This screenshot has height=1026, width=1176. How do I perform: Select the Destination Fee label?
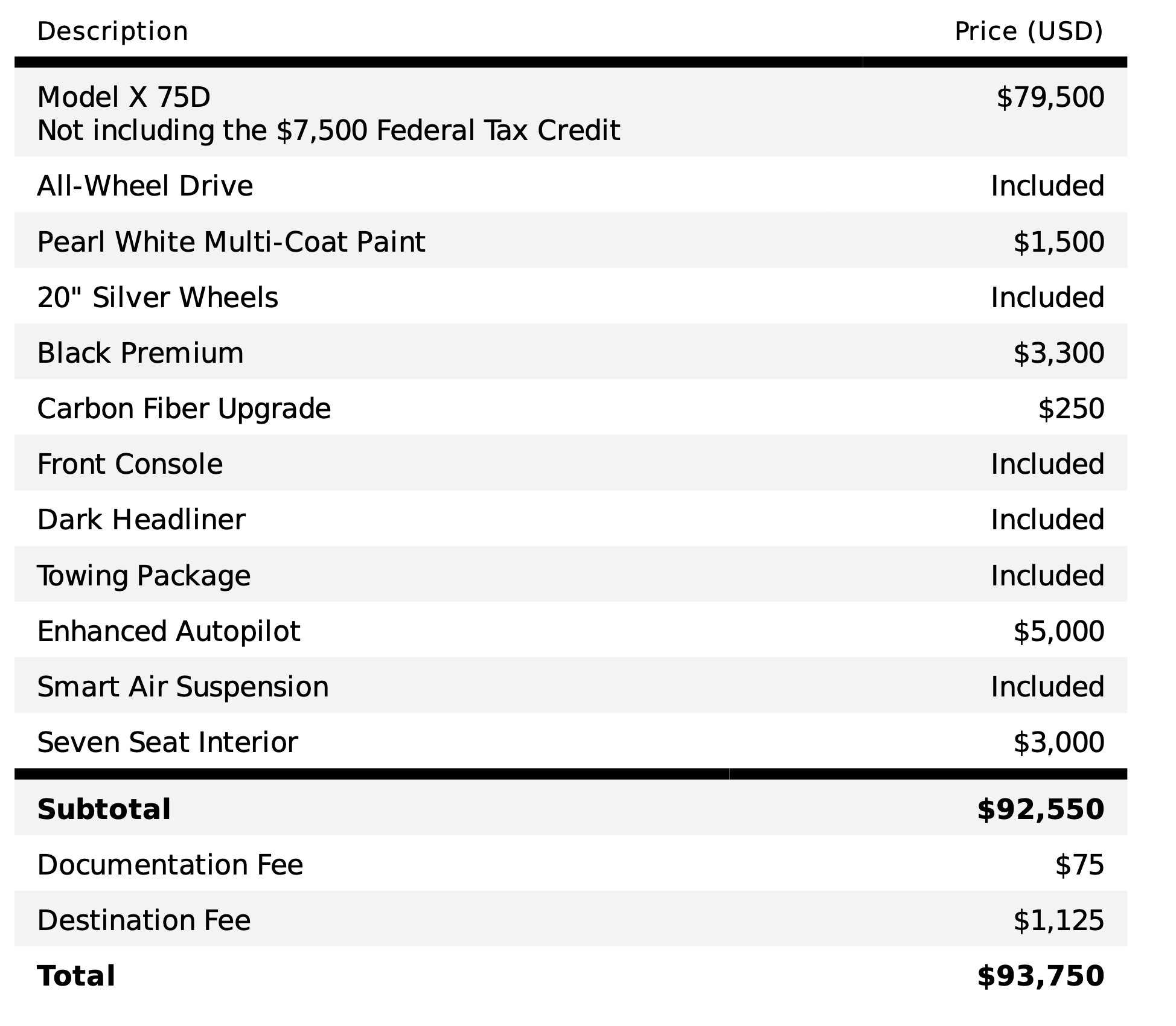tap(144, 920)
